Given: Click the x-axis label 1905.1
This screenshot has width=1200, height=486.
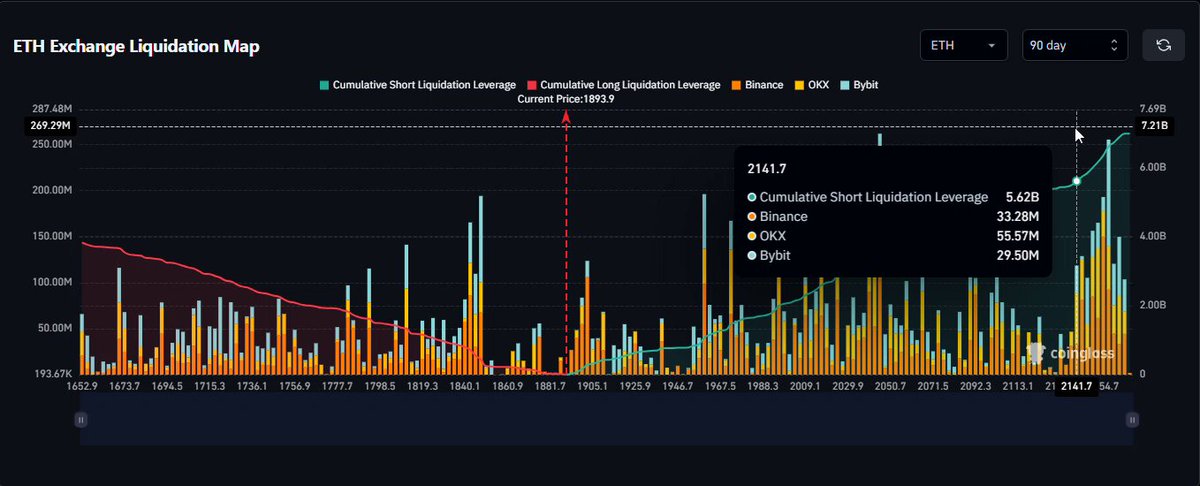Looking at the screenshot, I should pyautogui.click(x=592, y=386).
